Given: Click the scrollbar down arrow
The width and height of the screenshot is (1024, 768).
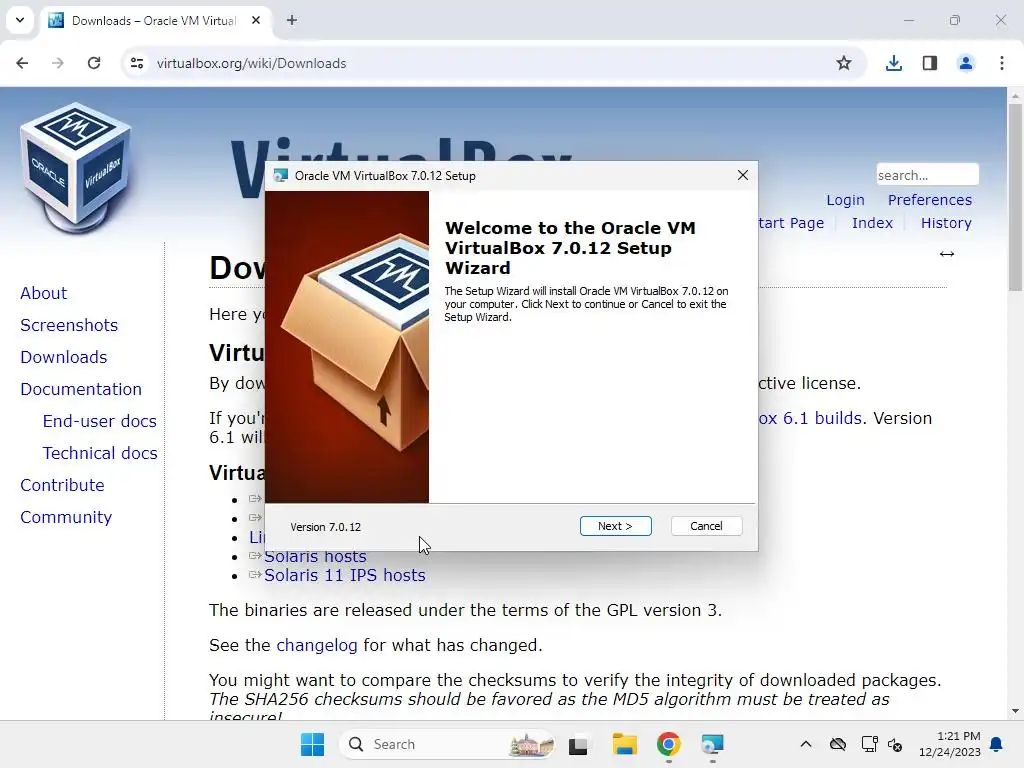Looking at the screenshot, I should coord(1015,711).
